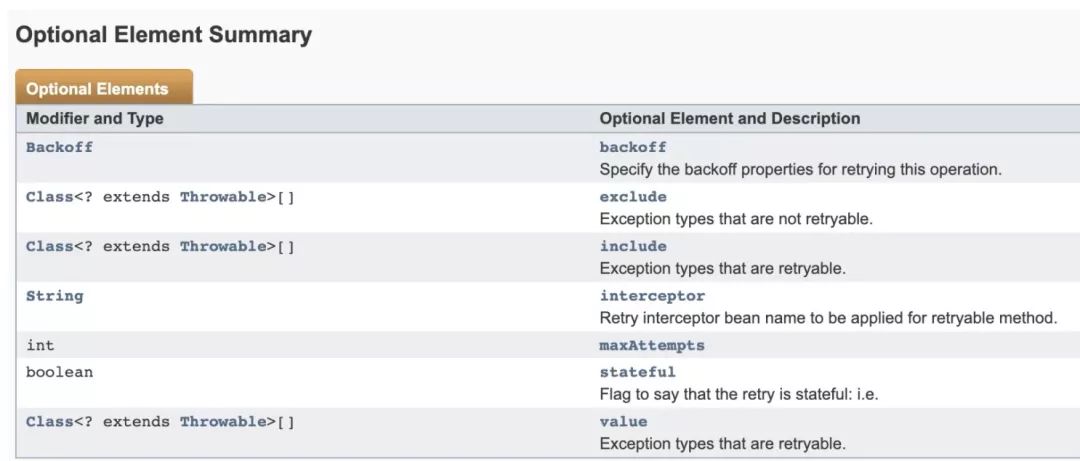Follow the interceptor element link
1080x461 pixels.
pos(652,296)
